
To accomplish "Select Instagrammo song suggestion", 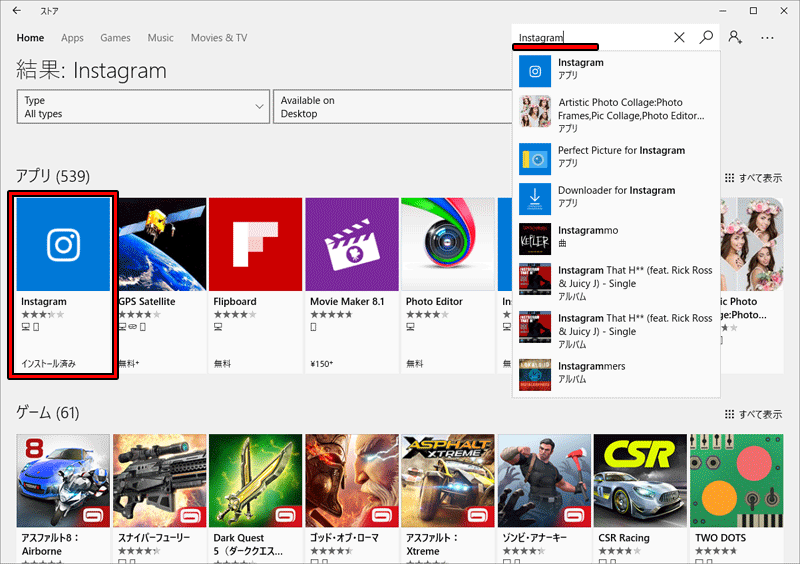I will pyautogui.click(x=616, y=238).
